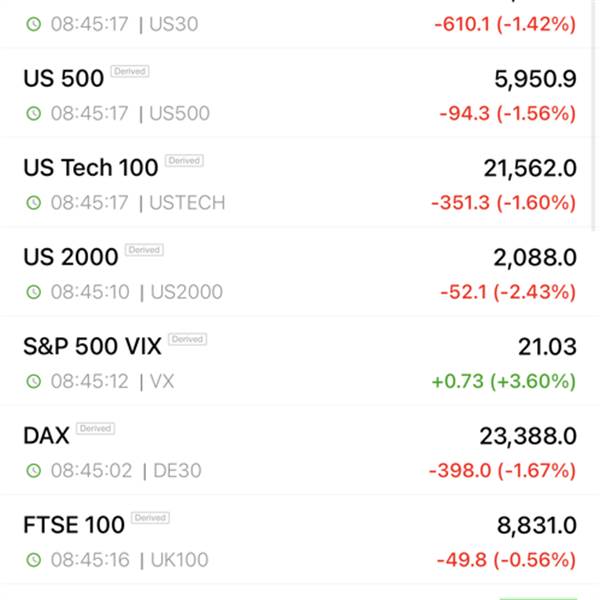Tap the +0.73 (+3.60%) VIX change
Screen dimensions: 600x600
[x=504, y=382]
